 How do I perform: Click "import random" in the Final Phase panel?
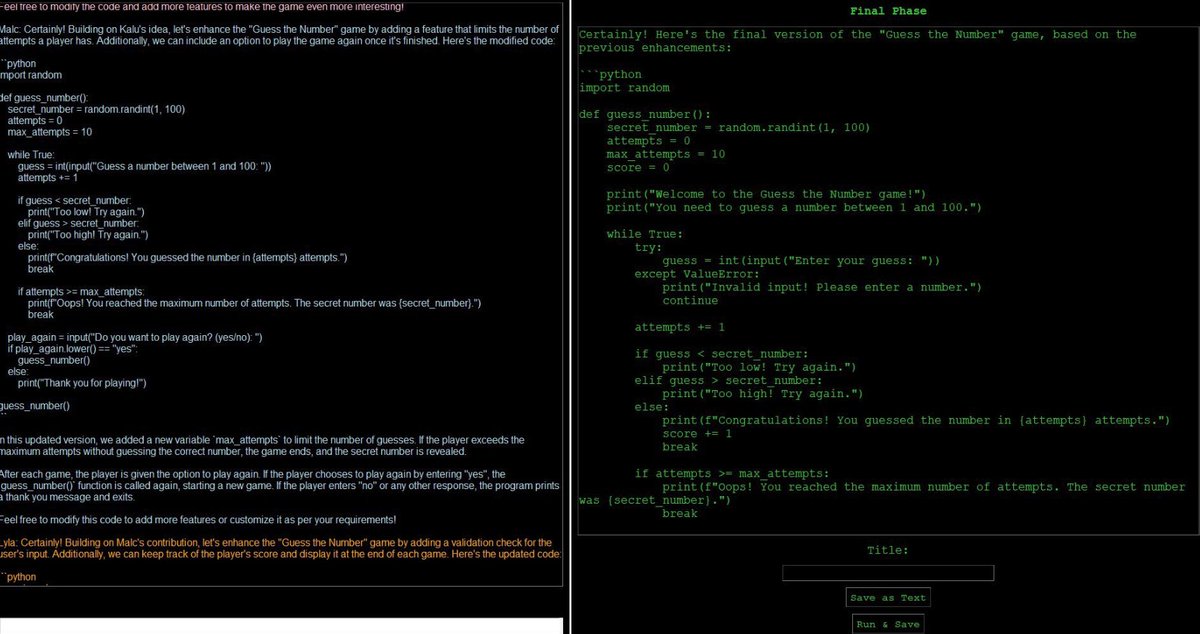[x=624, y=87]
